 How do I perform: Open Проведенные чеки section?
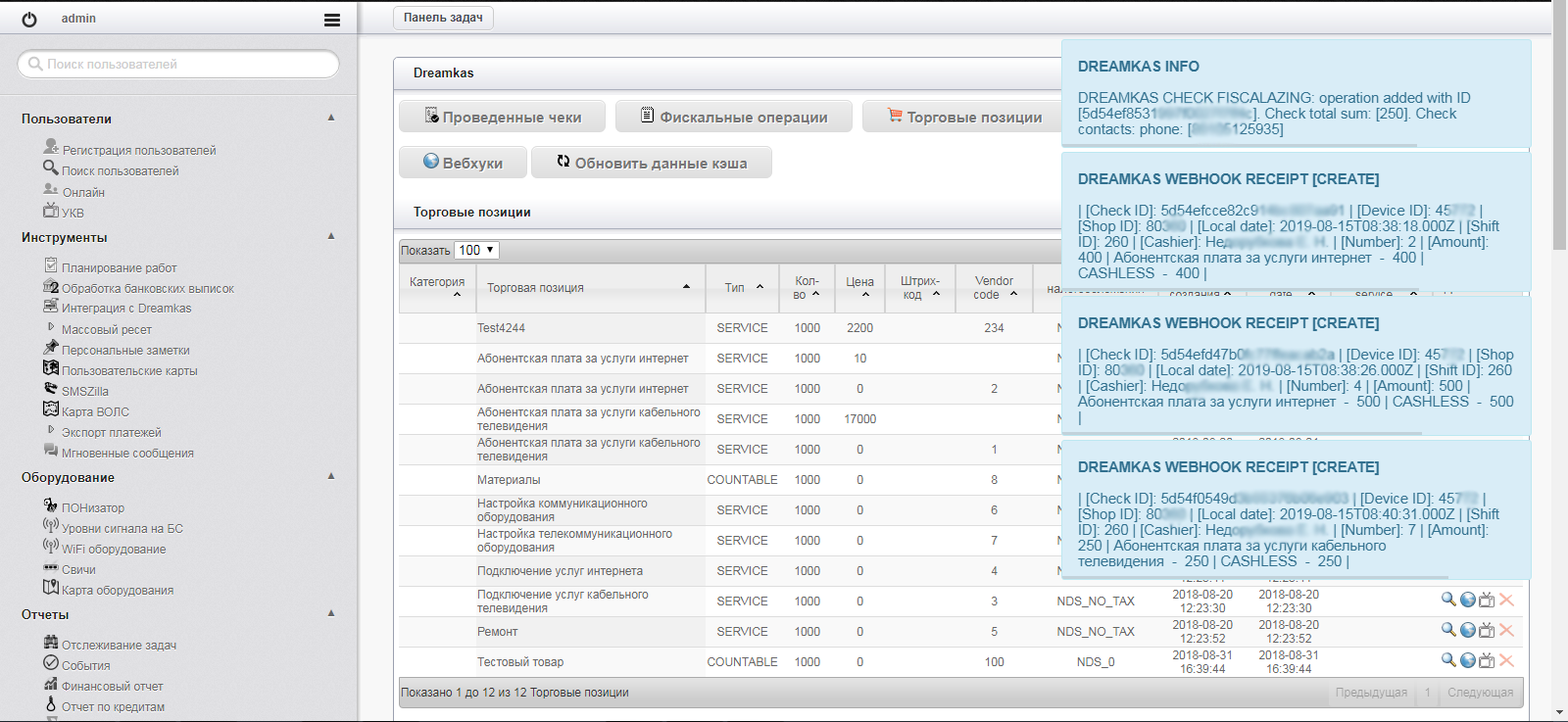tap(502, 117)
